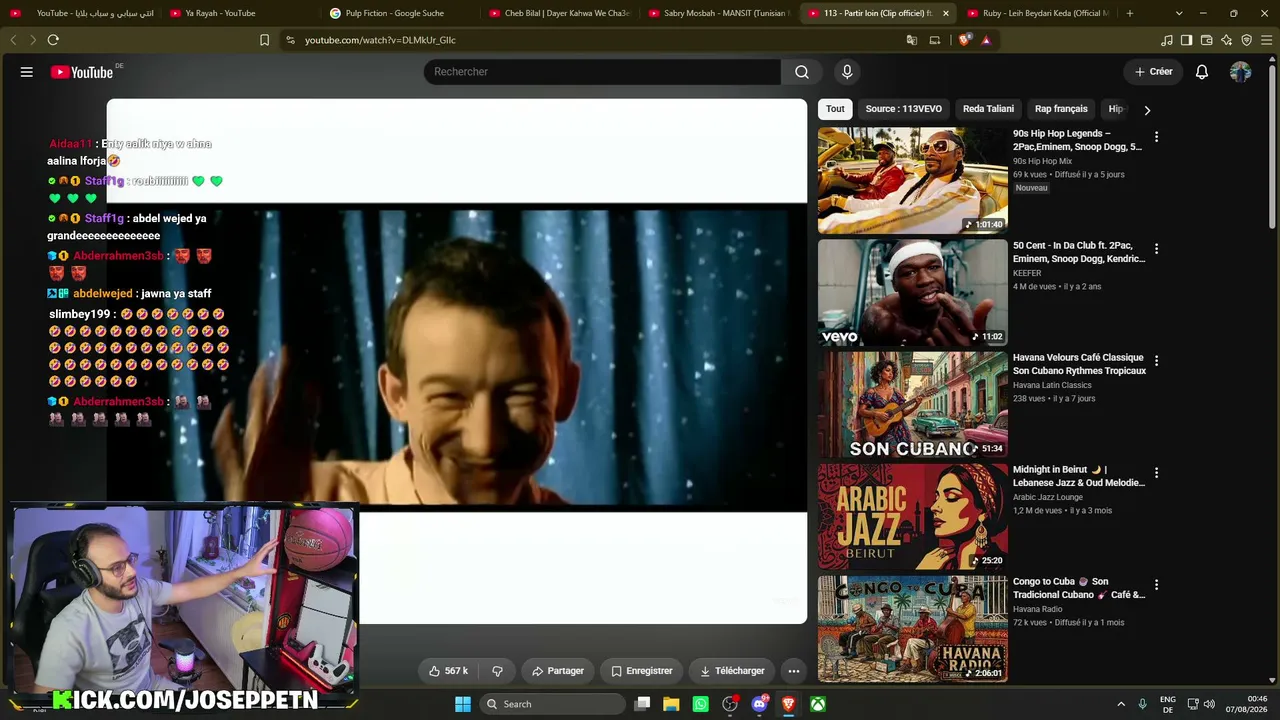
Task: Open the Midnight in Beirut video title
Action: (x=1079, y=476)
